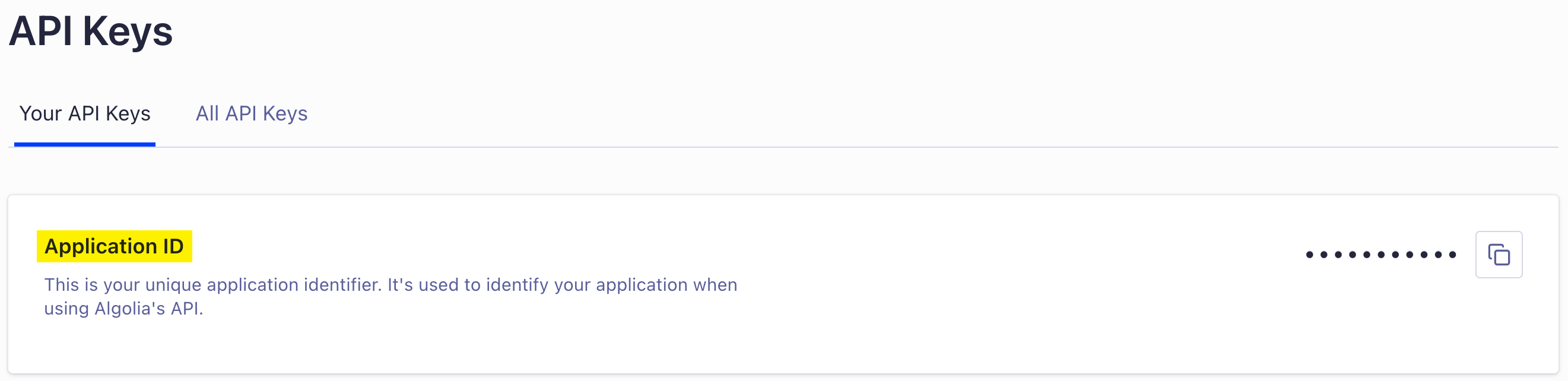Viewport: 1568px width, 381px height.
Task: Copy the Application ID to clipboard
Action: click(x=1498, y=255)
